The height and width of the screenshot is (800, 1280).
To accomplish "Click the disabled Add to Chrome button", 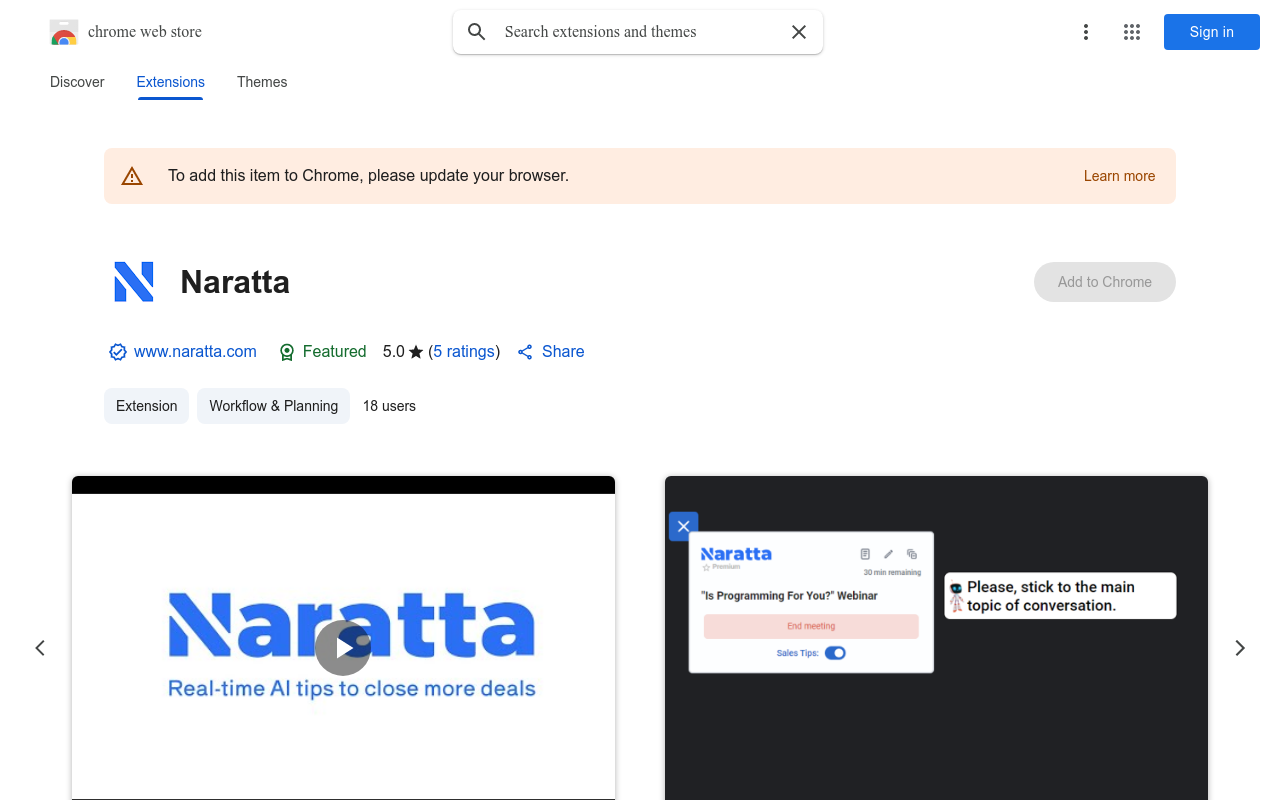I will (x=1105, y=282).
